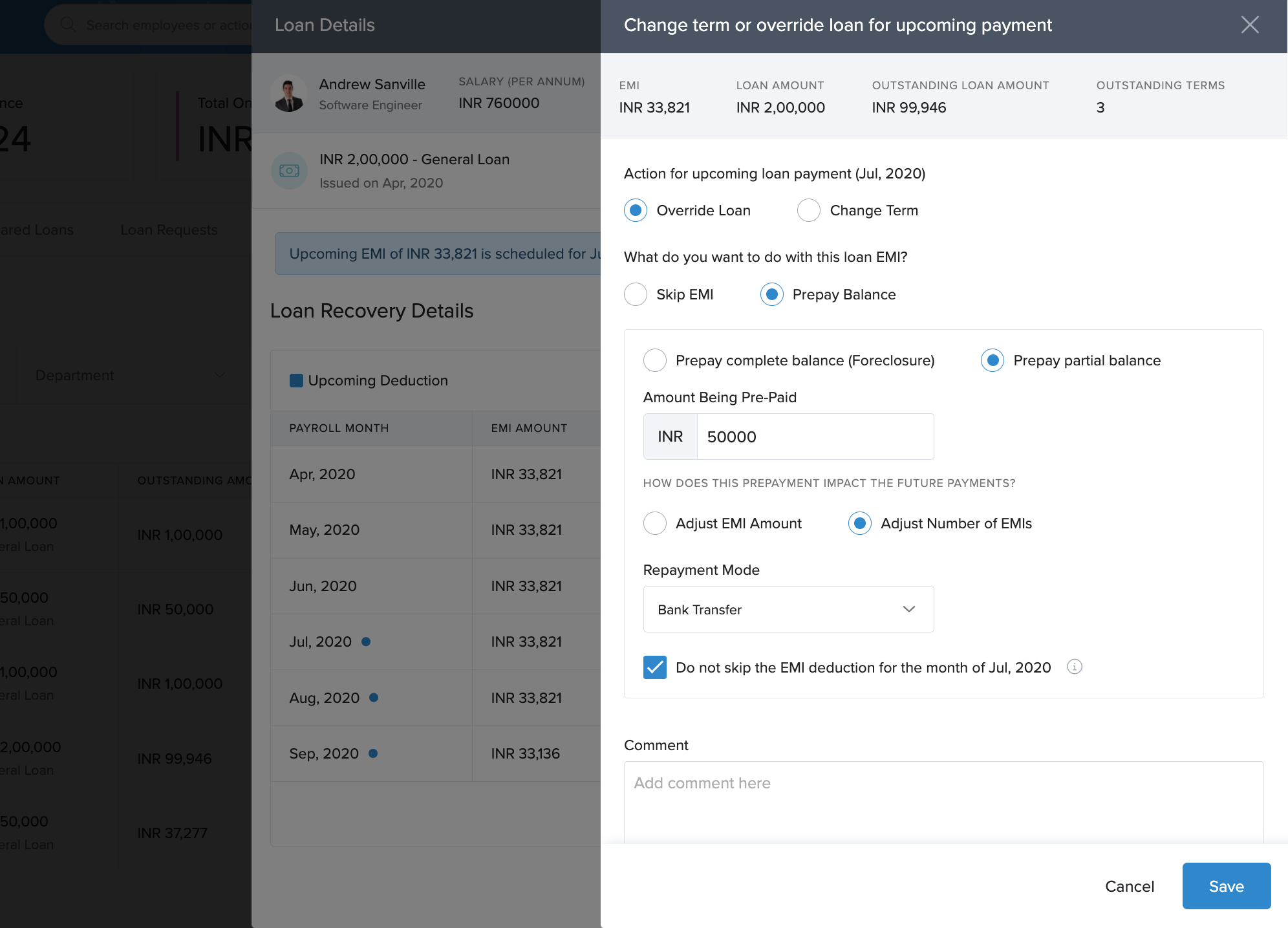This screenshot has width=1288, height=928.
Task: Click the general loan cash icon
Action: coord(289,171)
